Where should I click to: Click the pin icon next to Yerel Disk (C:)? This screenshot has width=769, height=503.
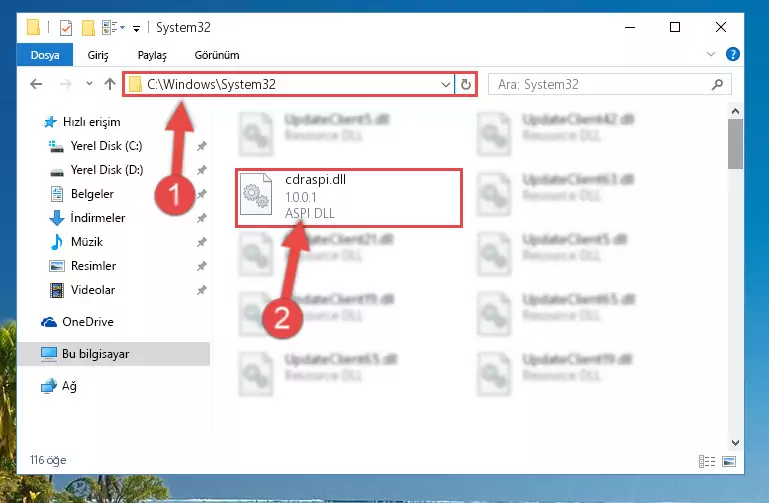click(202, 146)
